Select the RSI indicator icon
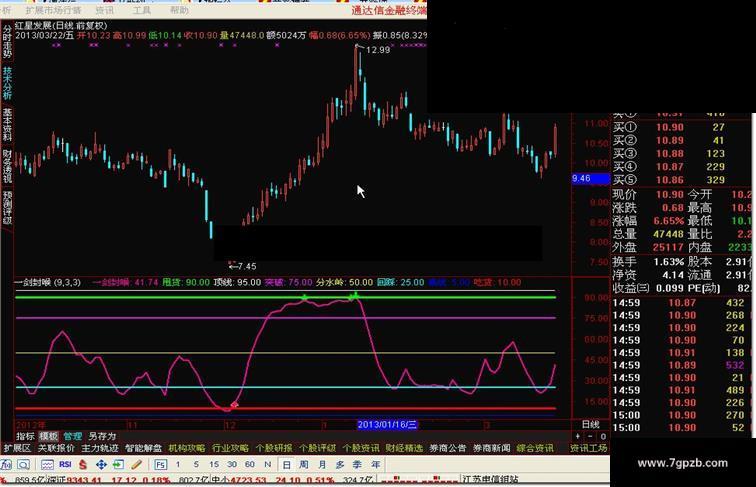756x487 pixels. tap(65, 464)
